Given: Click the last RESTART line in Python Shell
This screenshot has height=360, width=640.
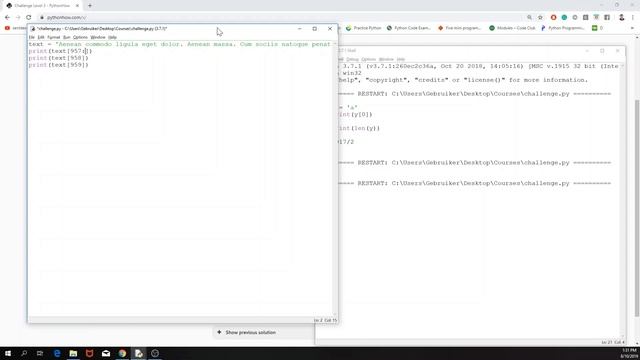Looking at the screenshot, I should point(475,183).
